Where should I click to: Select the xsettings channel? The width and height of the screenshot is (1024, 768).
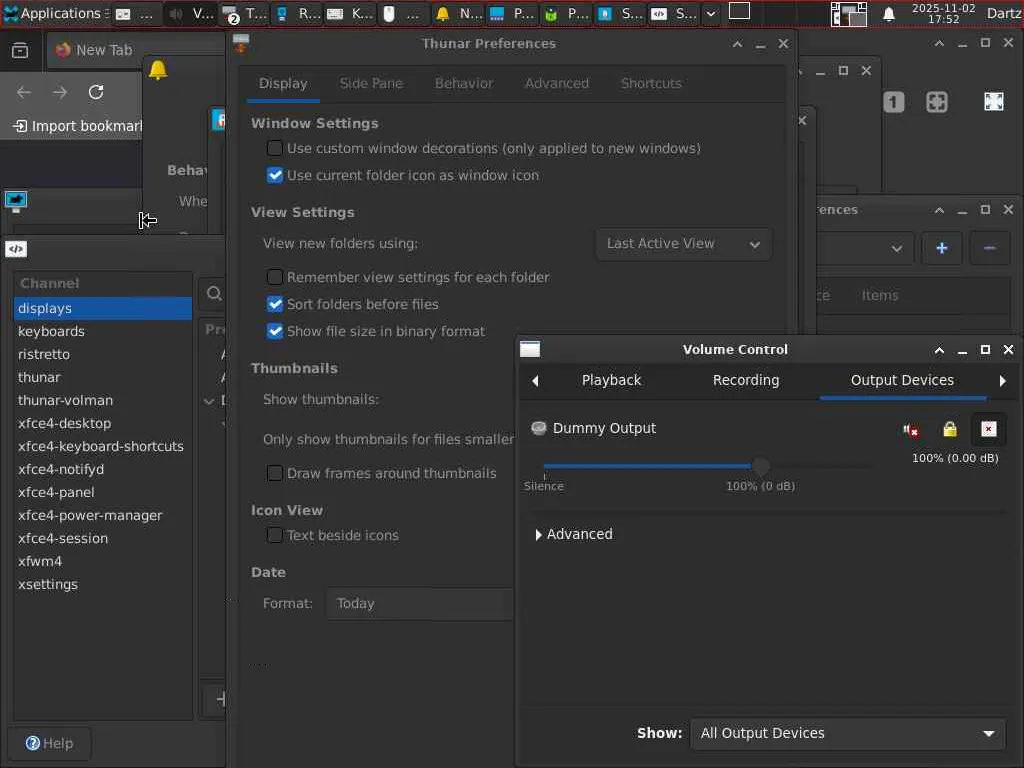103,584
